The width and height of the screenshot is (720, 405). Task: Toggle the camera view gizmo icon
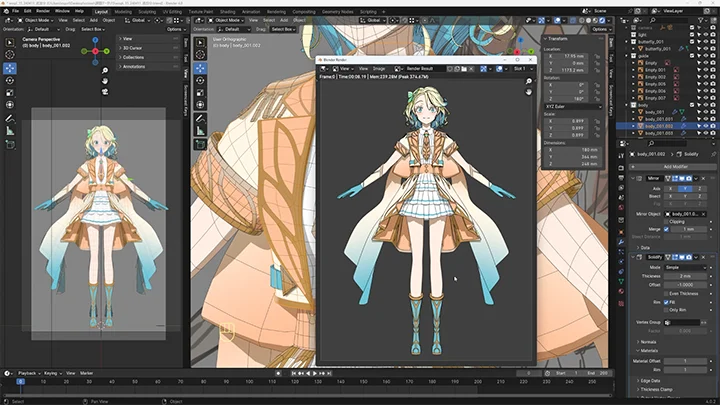point(106,92)
